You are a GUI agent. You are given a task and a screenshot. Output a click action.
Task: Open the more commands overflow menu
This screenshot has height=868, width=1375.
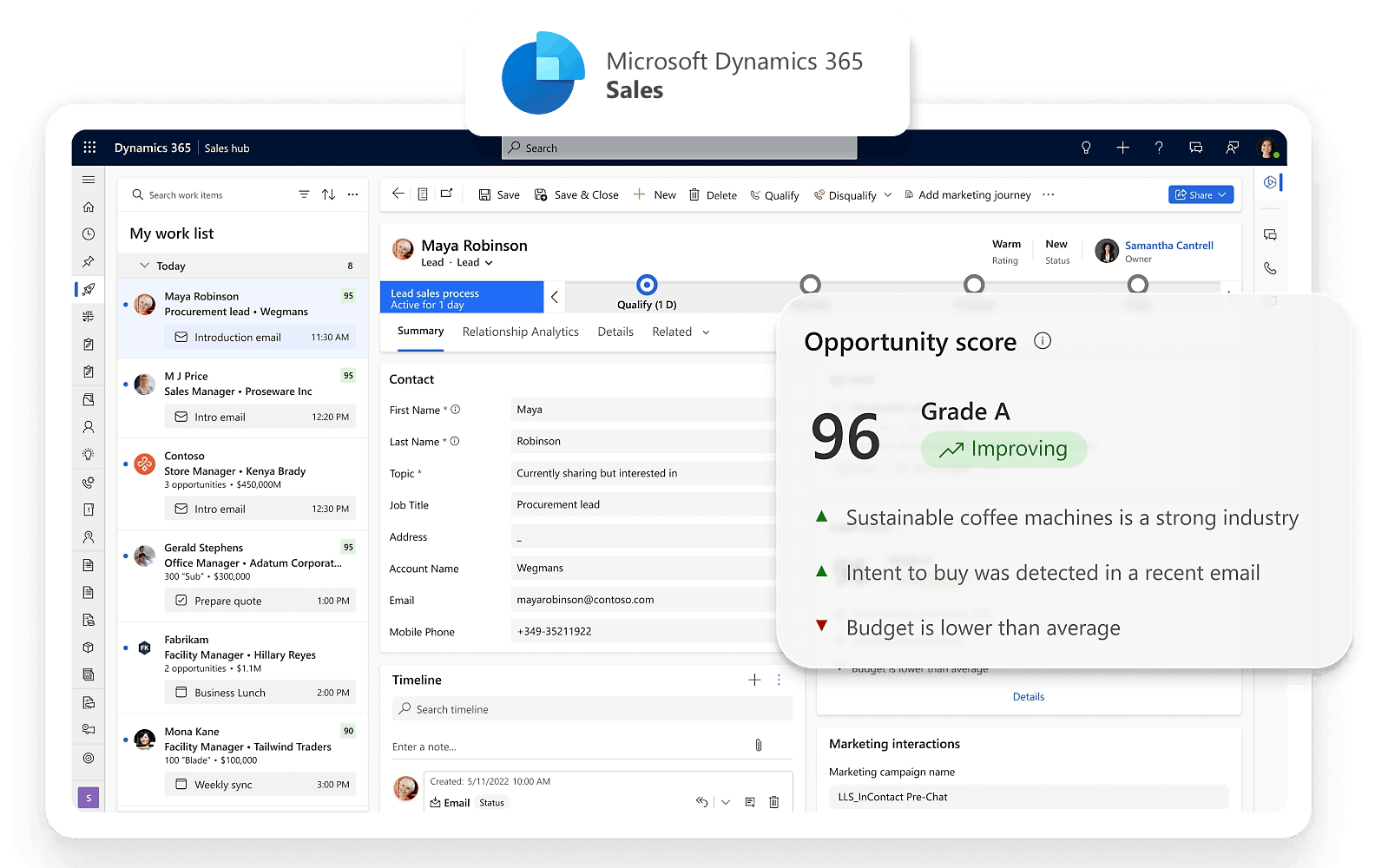1049,194
